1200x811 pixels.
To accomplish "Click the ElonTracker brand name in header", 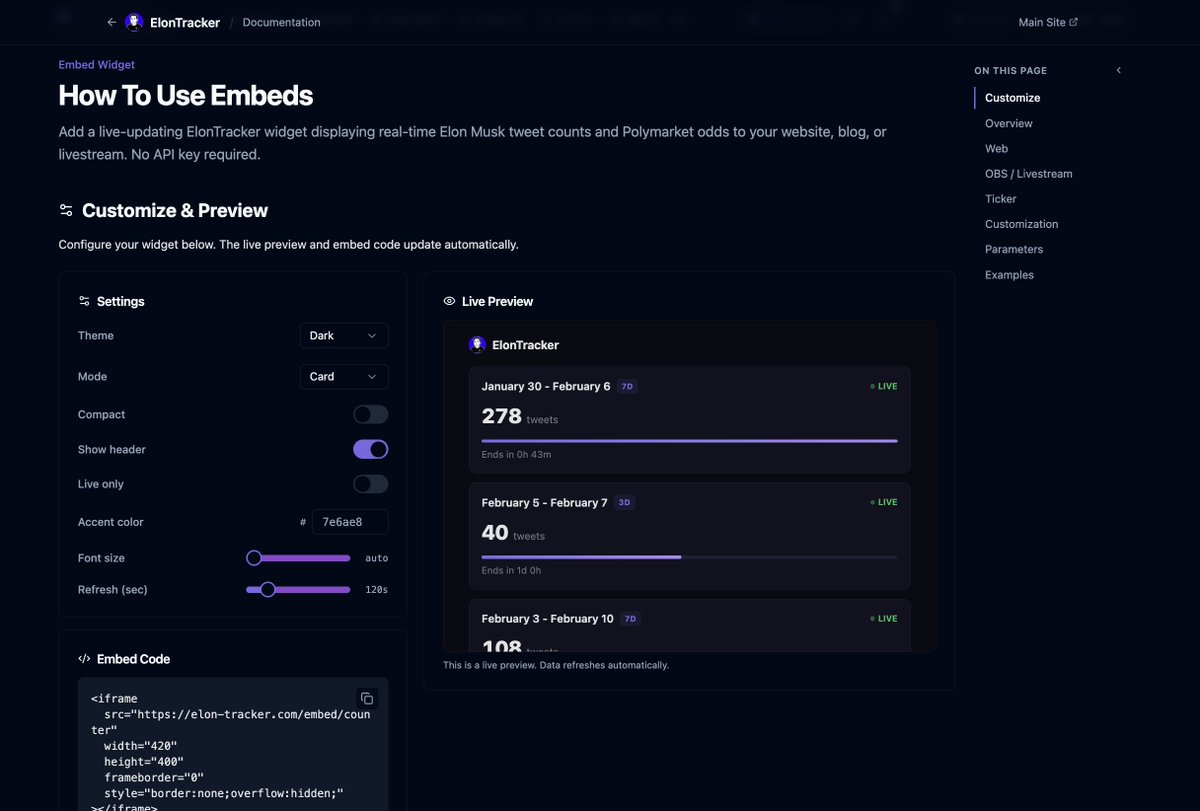I will point(185,22).
